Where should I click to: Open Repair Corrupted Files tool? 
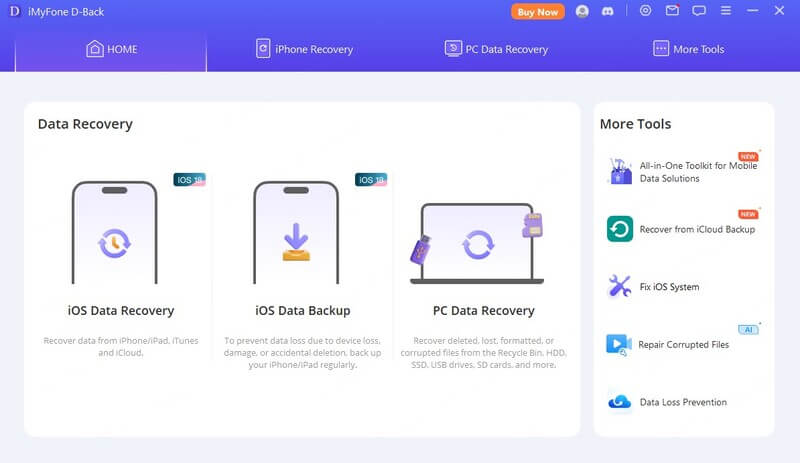(x=683, y=345)
